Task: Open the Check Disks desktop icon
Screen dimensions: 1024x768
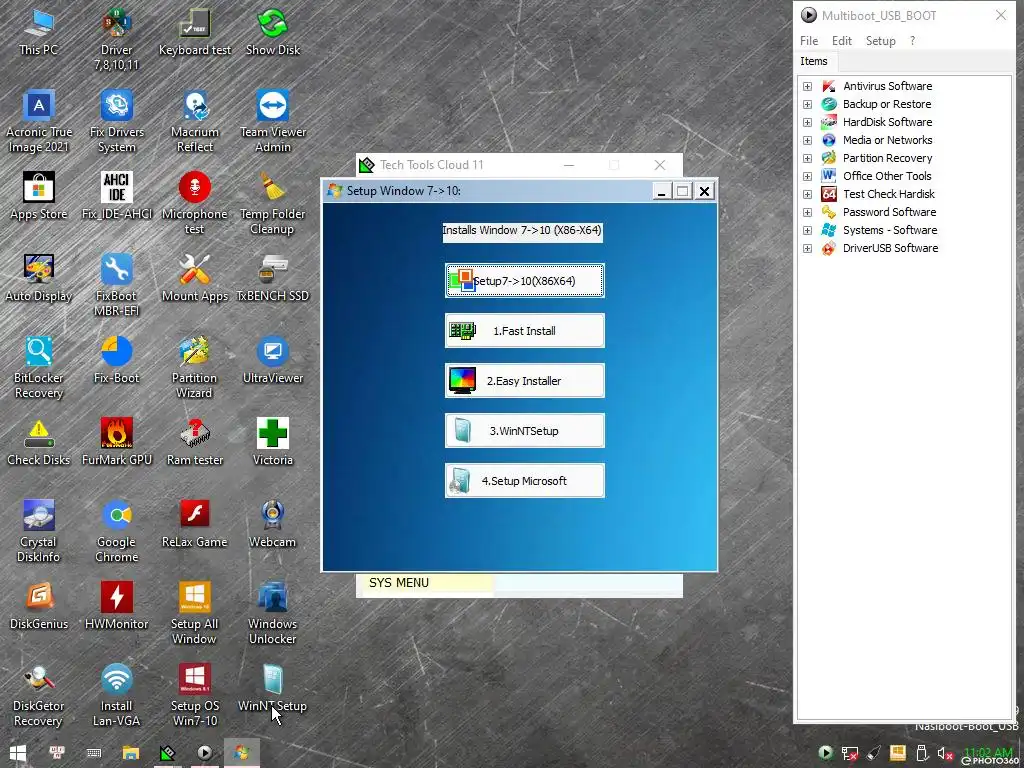Action: [39, 442]
